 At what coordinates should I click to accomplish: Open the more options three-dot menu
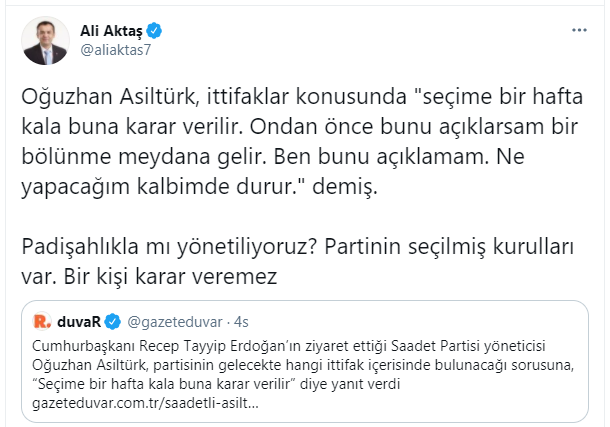[580, 31]
